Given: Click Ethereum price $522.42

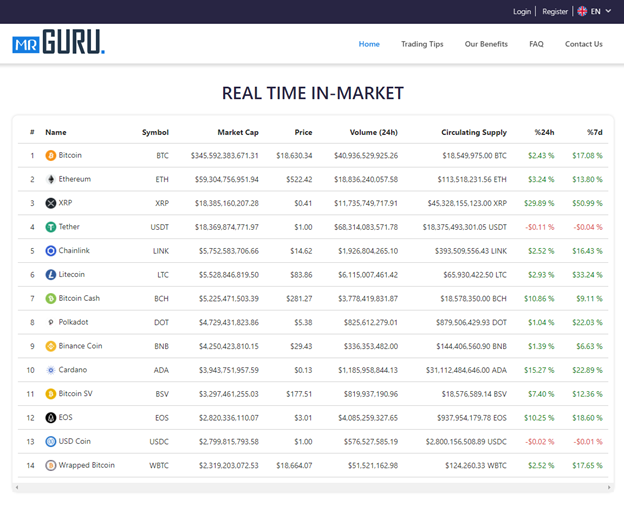Looking at the screenshot, I should 299,179.
